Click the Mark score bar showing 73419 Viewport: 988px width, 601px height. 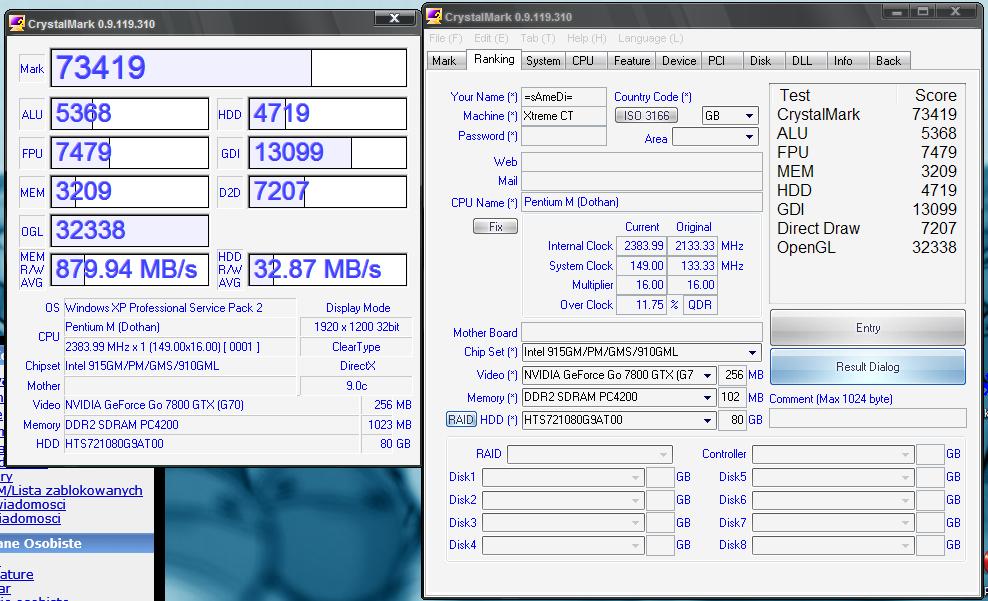pyautogui.click(x=229, y=68)
